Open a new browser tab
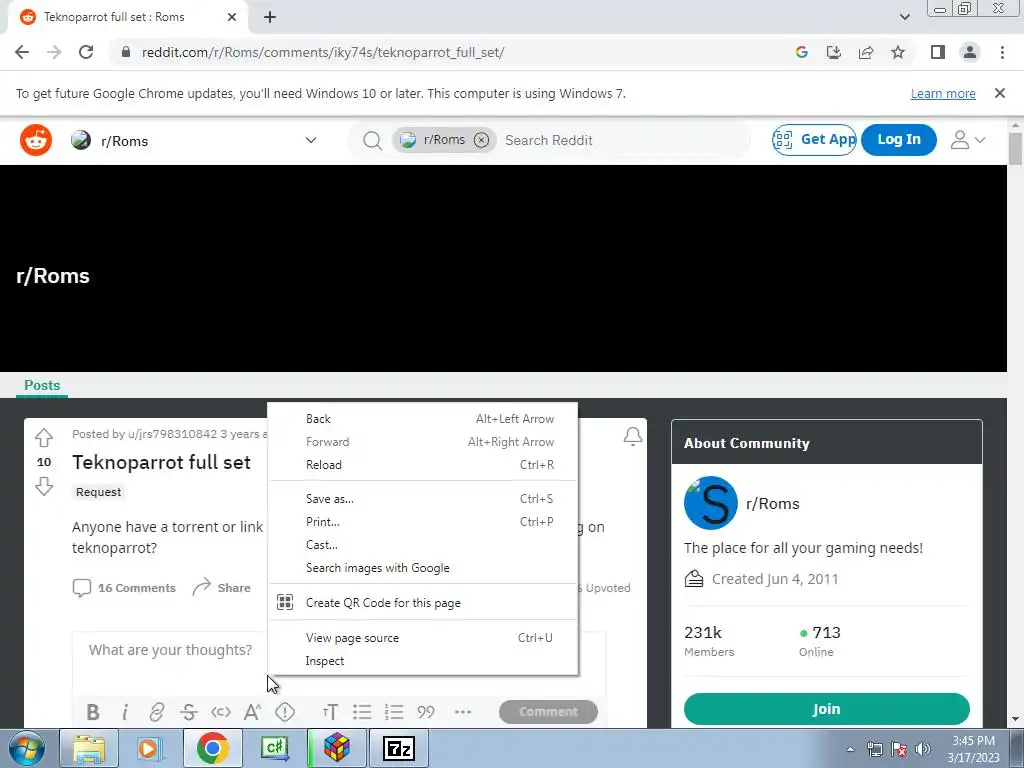Screen dimensions: 1024x768 270,17
